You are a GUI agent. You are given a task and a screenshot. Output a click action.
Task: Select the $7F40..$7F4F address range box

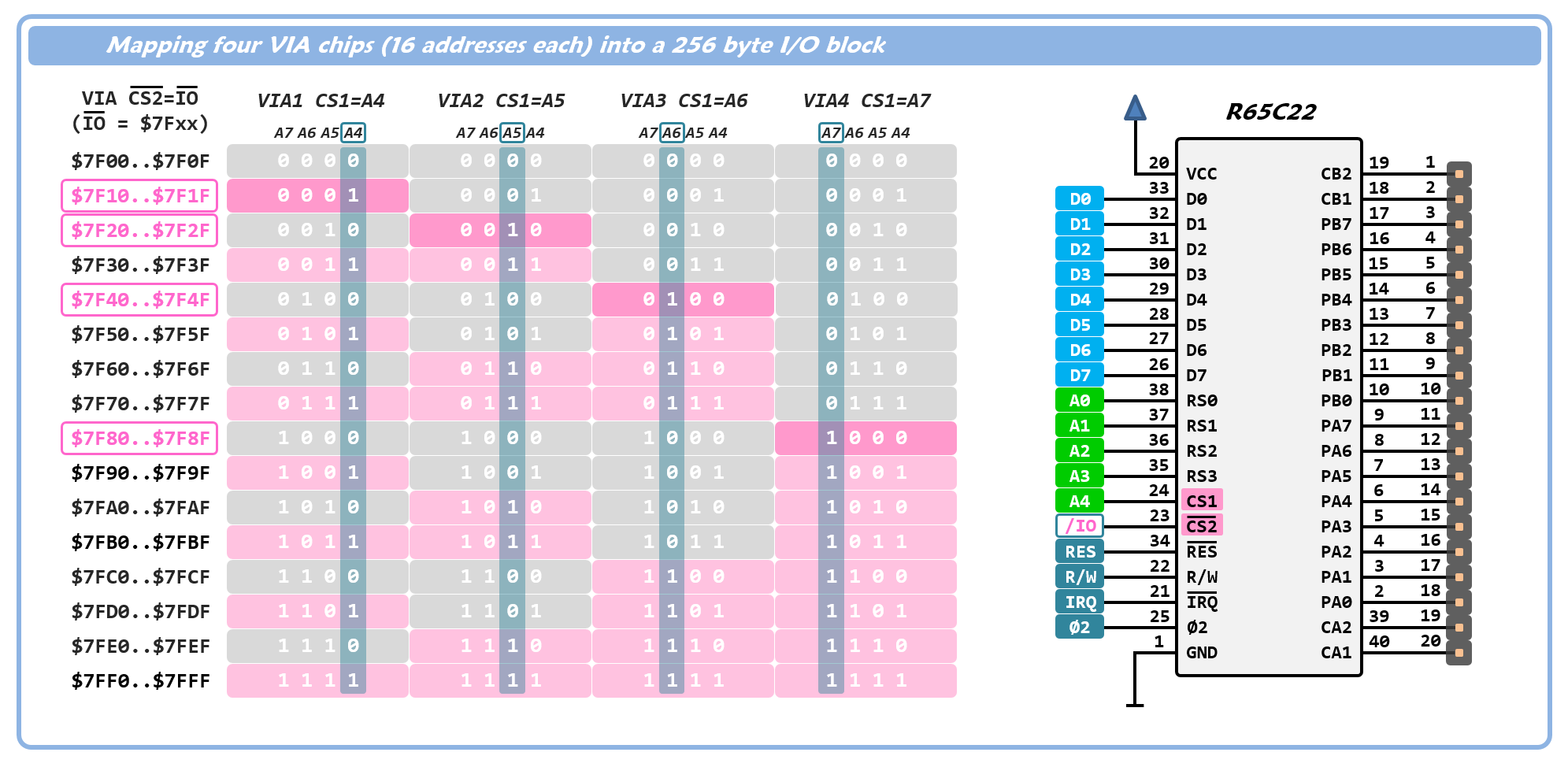139,300
